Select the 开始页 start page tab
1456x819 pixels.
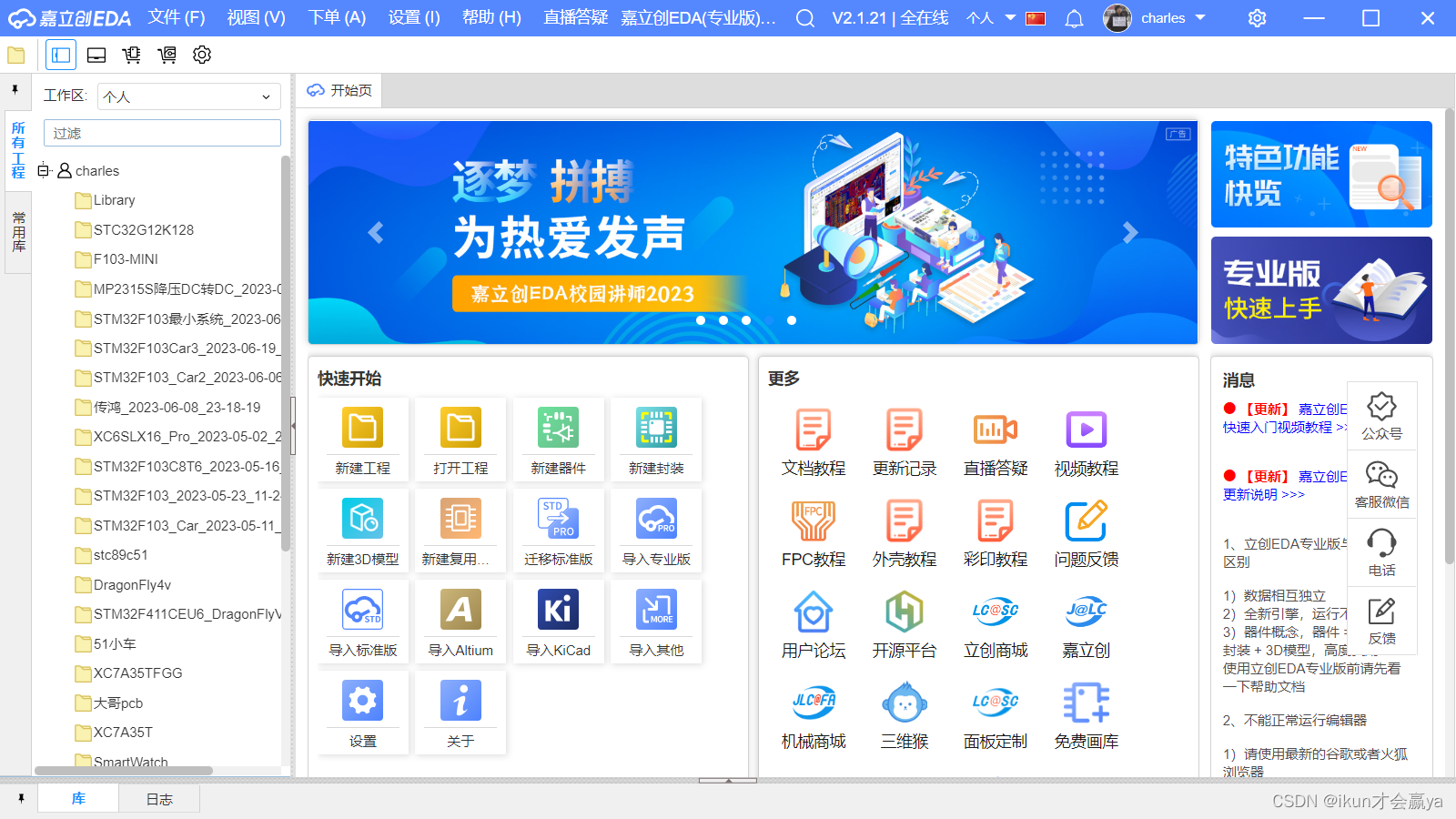[339, 90]
